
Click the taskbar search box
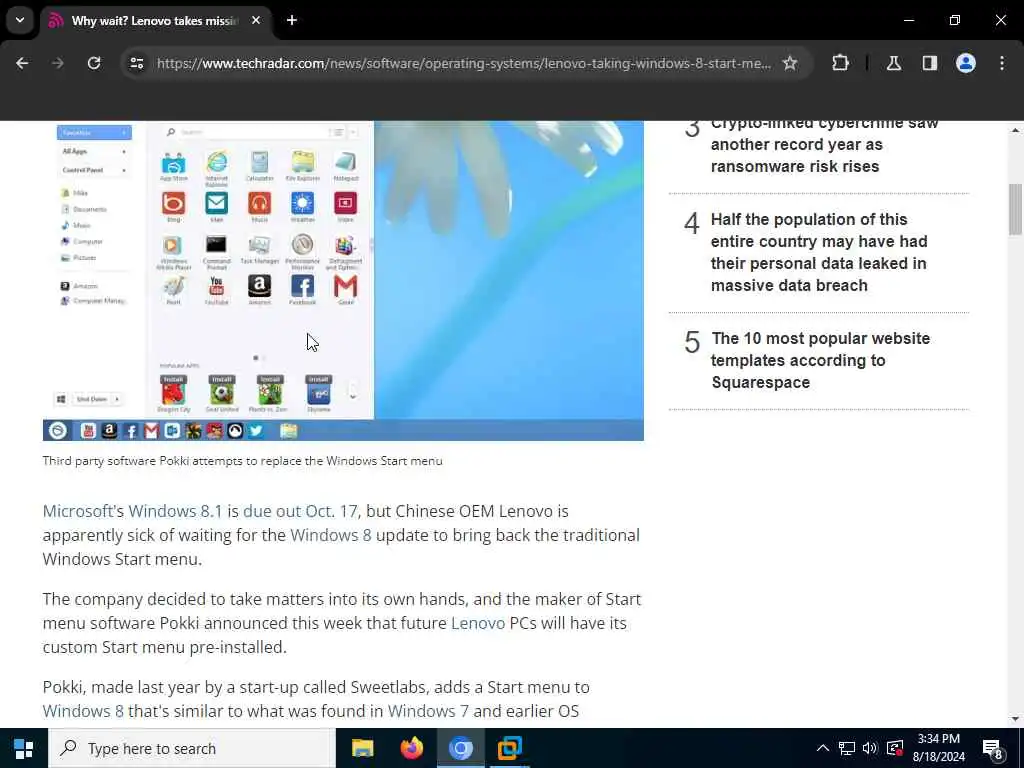point(192,748)
